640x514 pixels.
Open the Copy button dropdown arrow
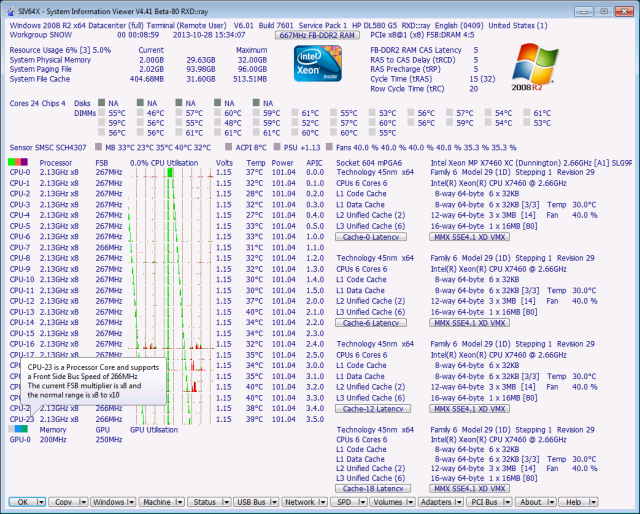82,502
